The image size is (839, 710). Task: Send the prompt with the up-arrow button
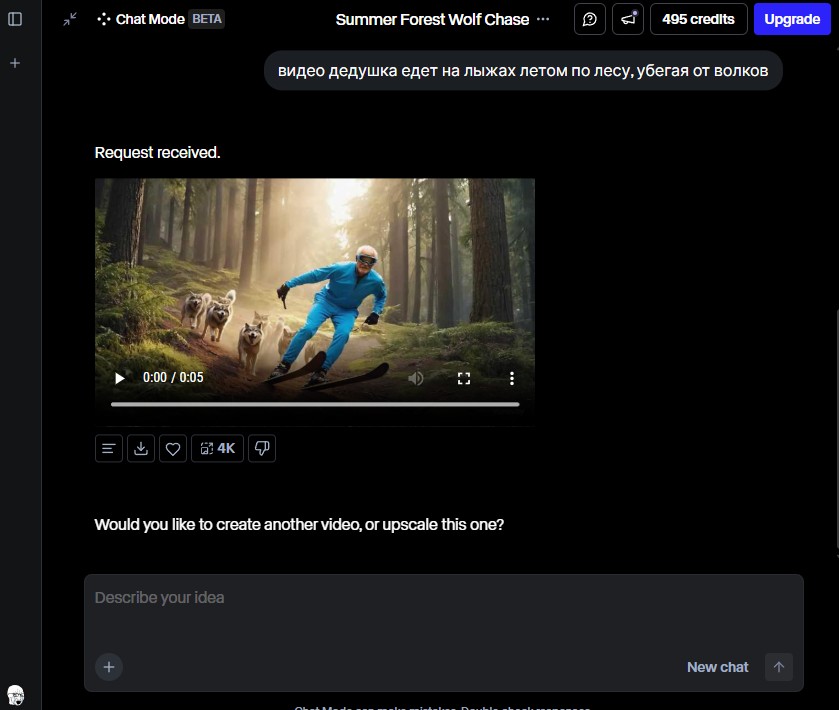coord(779,667)
